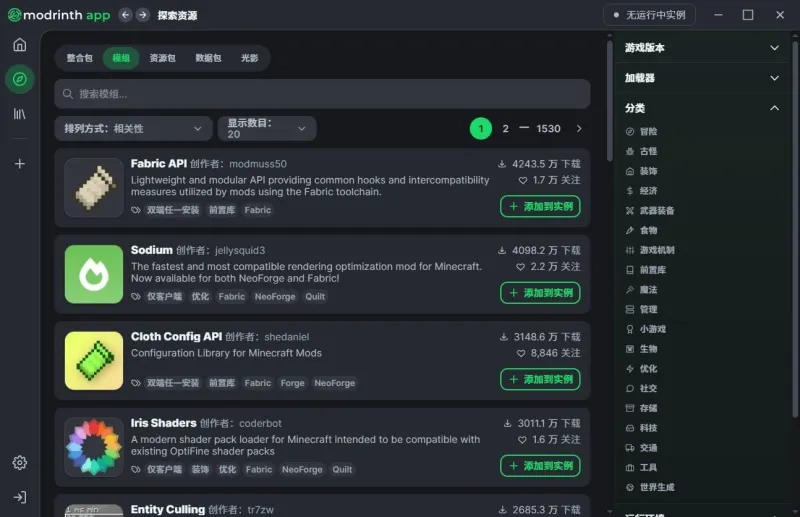This screenshot has height=517, width=800.
Task: Open the Entity Culling title link
Action: tap(168, 509)
